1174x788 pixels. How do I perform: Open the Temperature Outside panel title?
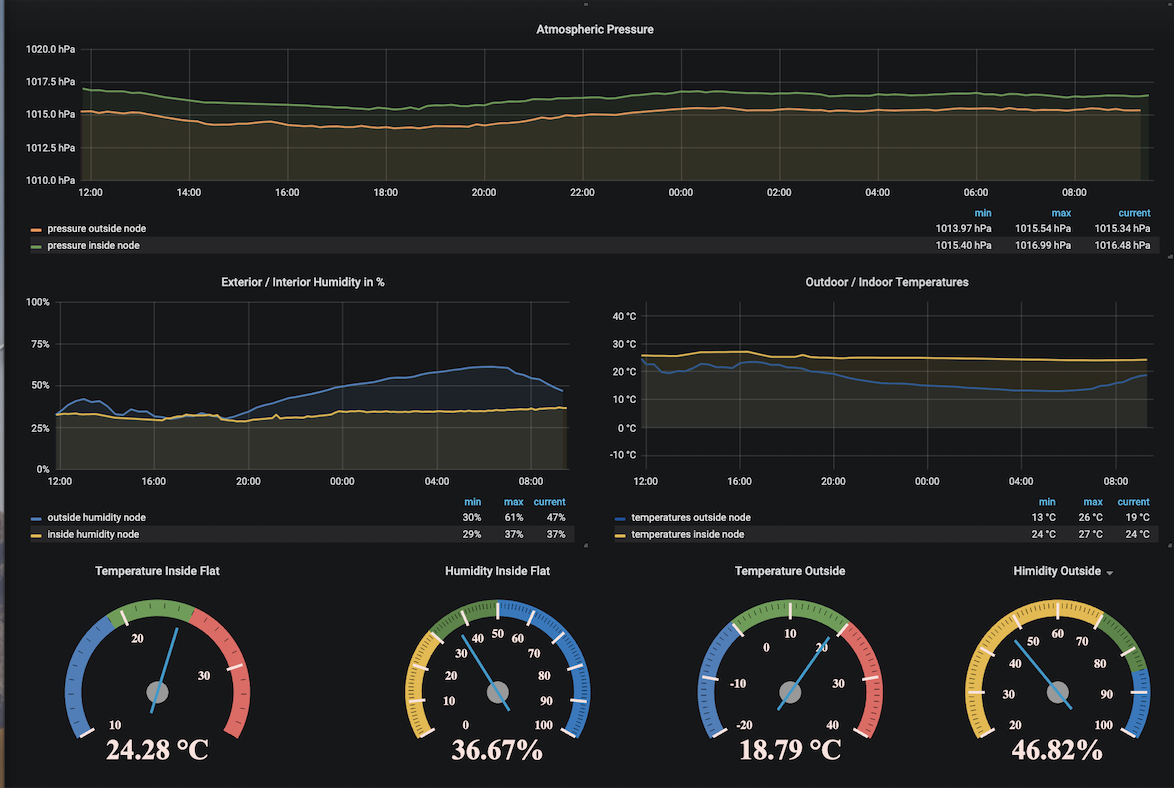pyautogui.click(x=790, y=571)
